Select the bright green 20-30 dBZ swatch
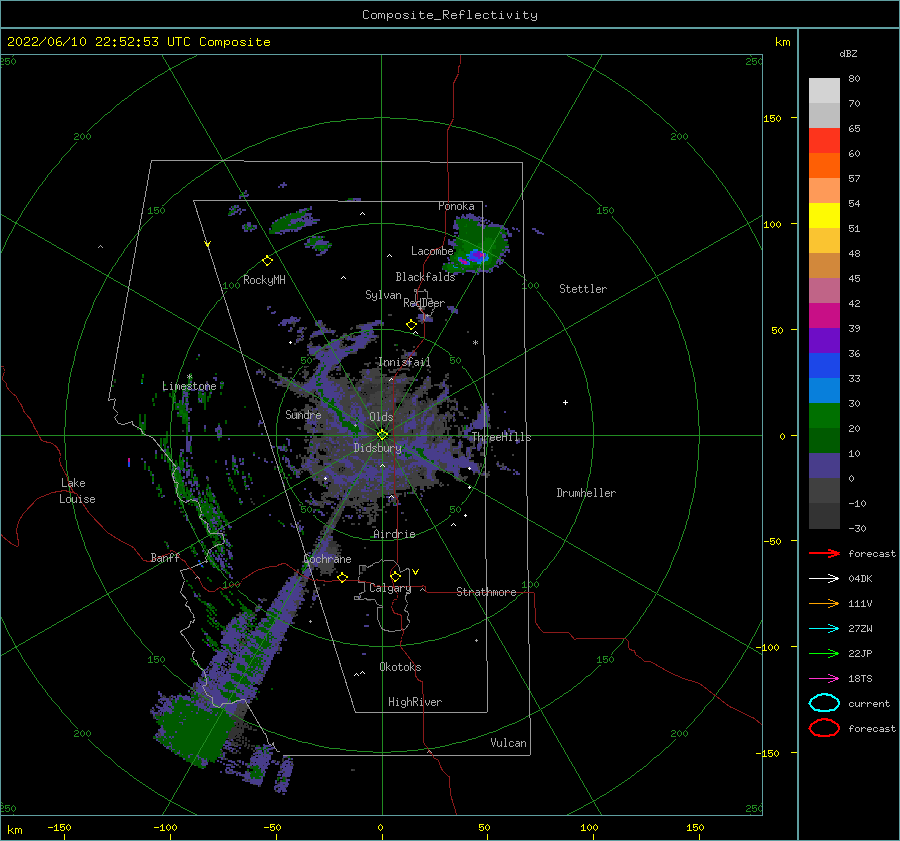 click(x=824, y=416)
